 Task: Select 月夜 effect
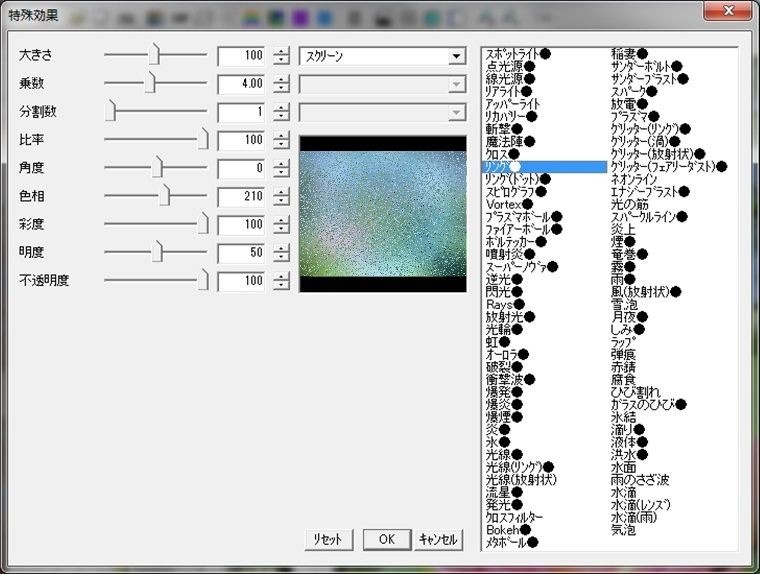(x=629, y=317)
